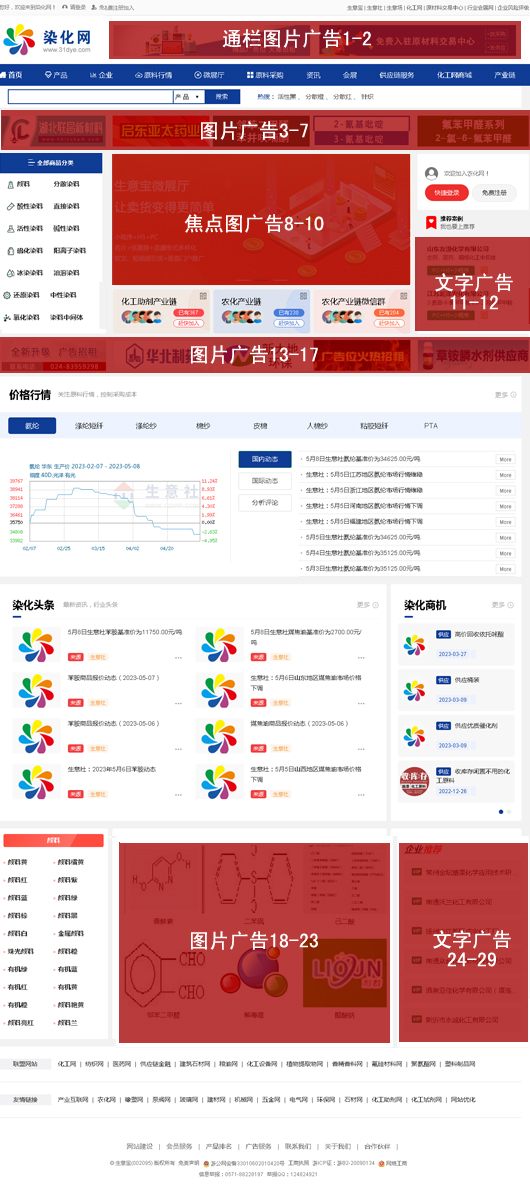
Task: Click QR code icon on 农化产业链 card
Action: click(303, 295)
